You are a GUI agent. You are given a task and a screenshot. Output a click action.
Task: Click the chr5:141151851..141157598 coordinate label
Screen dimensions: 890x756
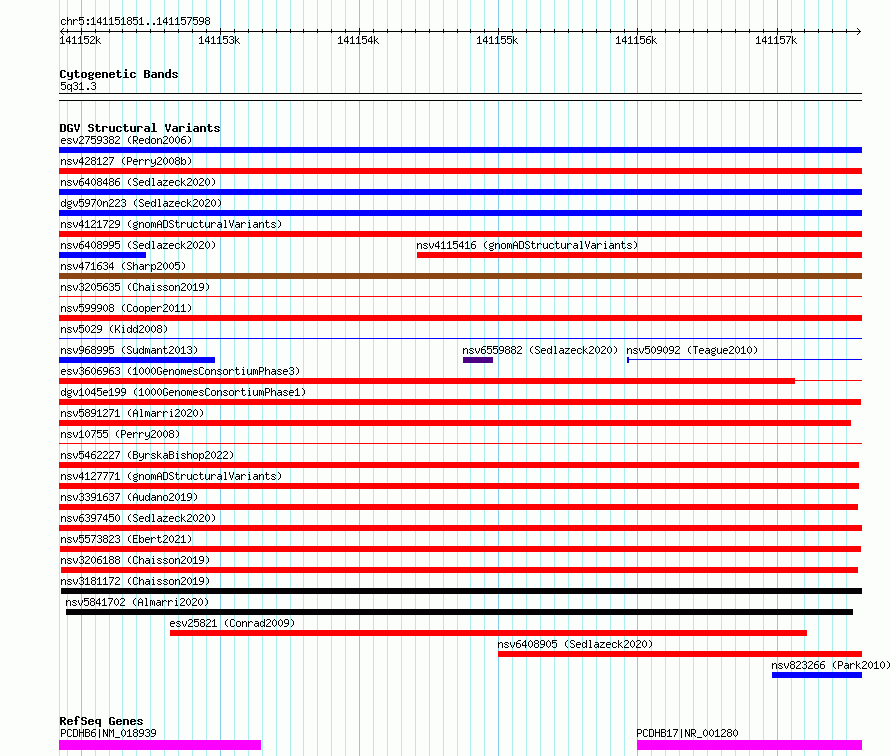(135, 21)
